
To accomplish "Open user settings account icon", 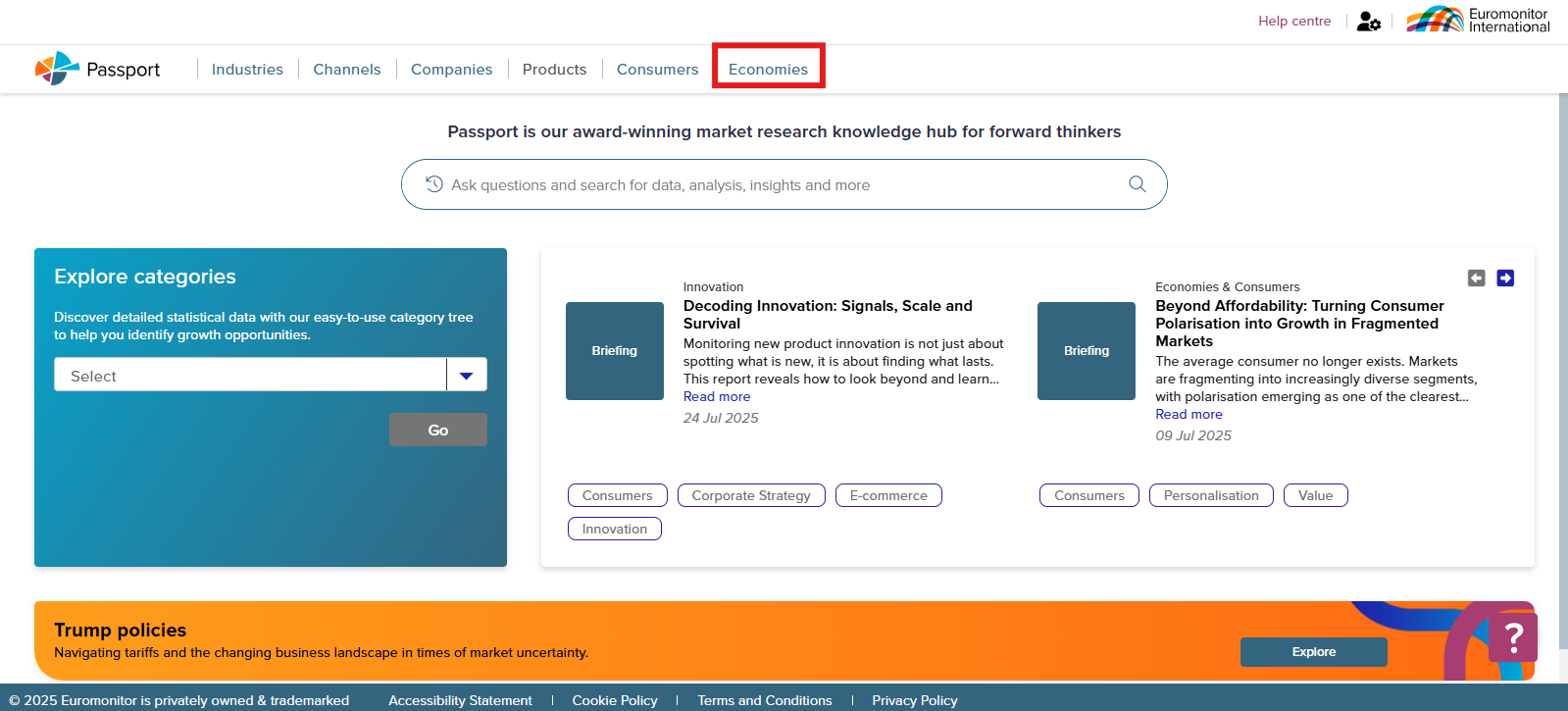I will pos(1368,22).
